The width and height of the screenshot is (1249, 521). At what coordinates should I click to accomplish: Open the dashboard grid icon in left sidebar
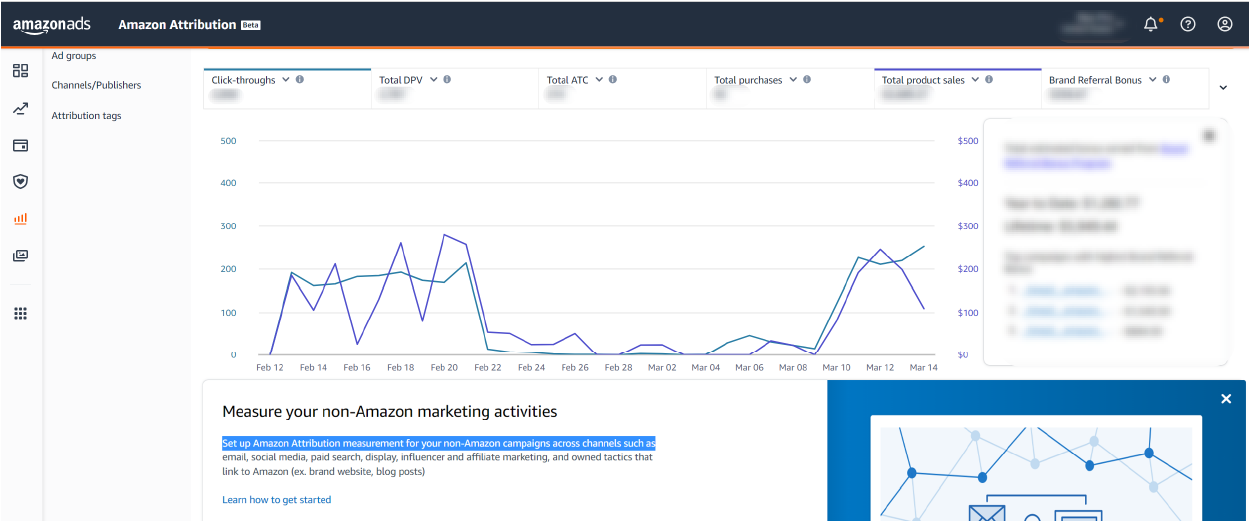20,71
